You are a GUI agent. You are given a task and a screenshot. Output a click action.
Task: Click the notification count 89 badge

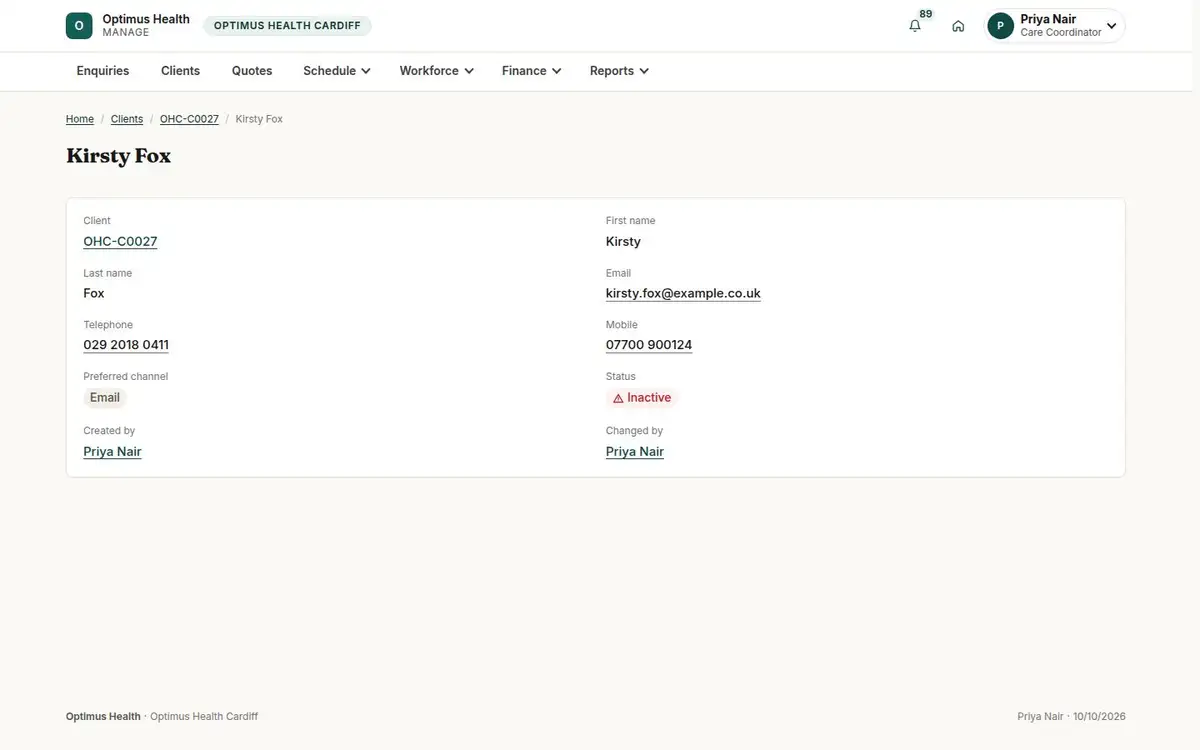point(926,14)
